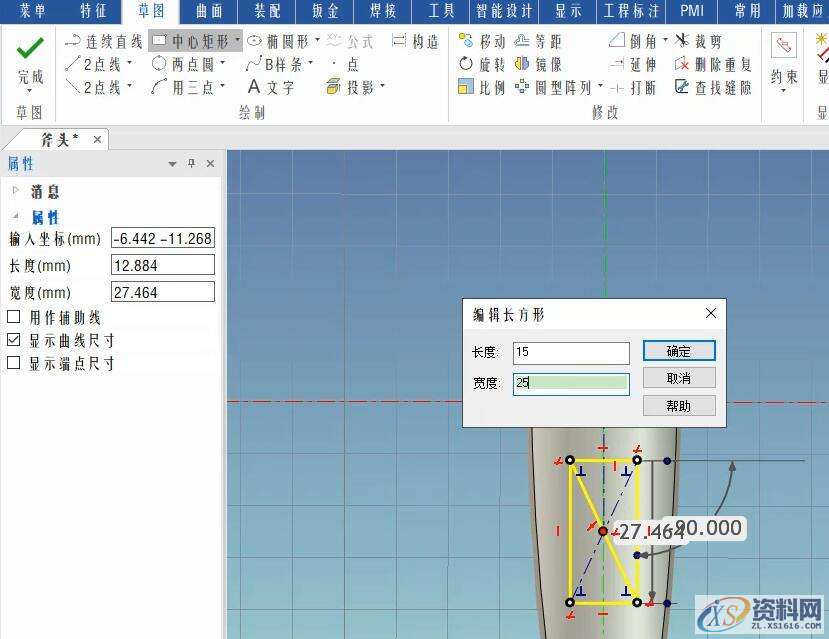The image size is (829, 639).
Task: Click the 宽度 input field in dialog
Action: (571, 384)
